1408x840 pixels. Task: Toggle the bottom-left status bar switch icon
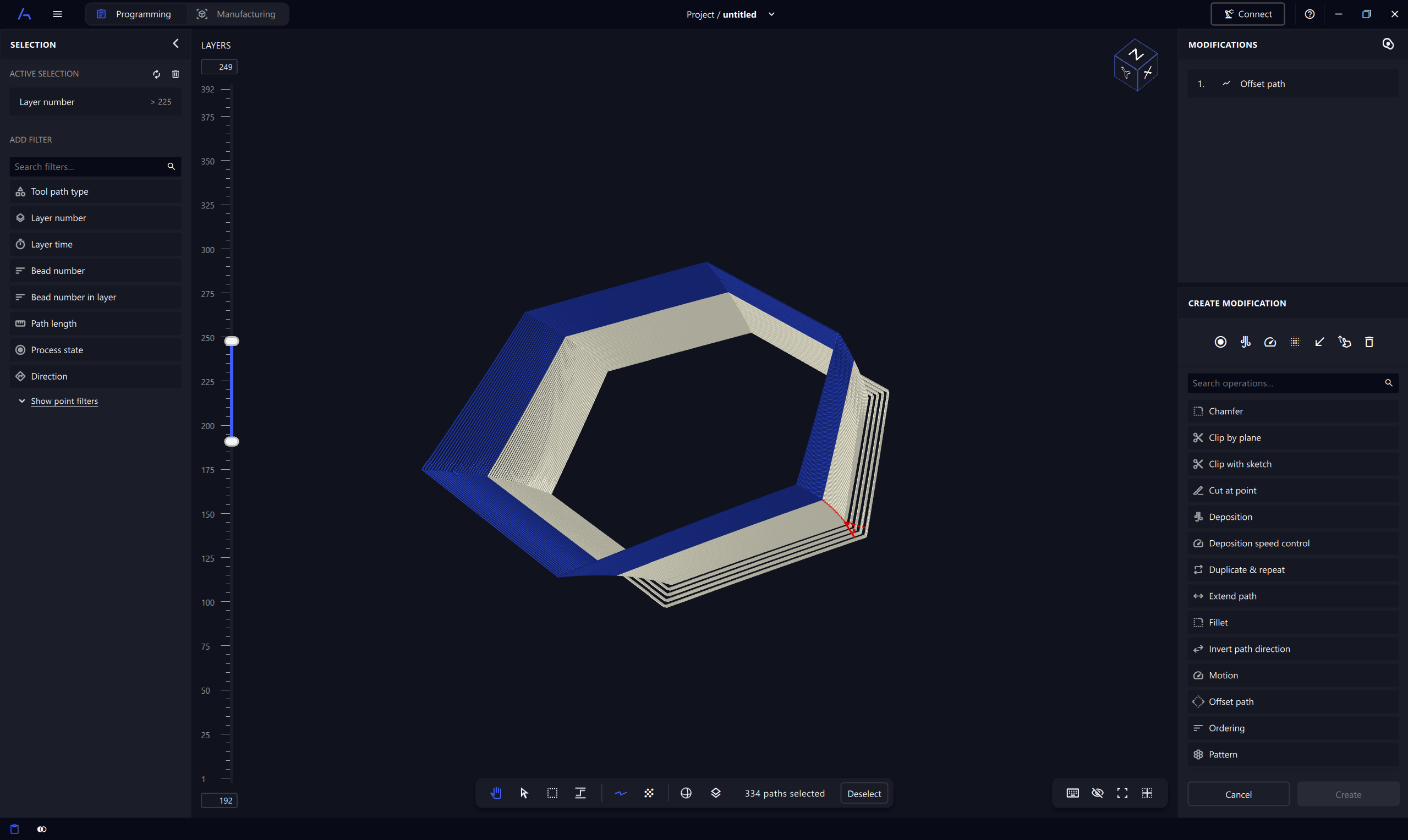42,829
